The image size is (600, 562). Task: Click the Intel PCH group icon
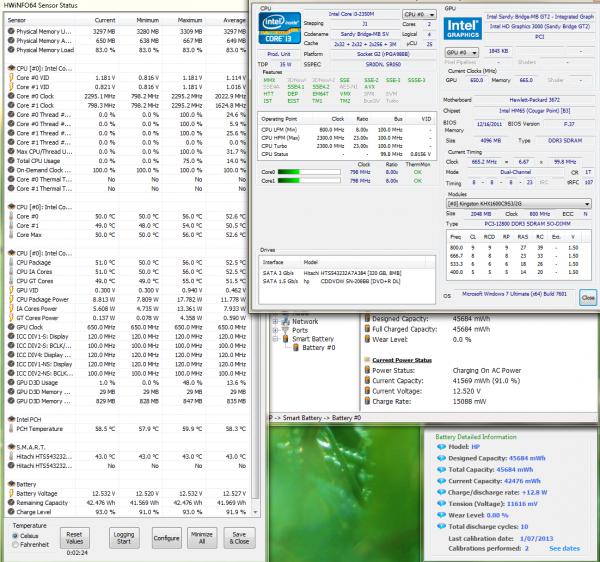click(x=11, y=419)
